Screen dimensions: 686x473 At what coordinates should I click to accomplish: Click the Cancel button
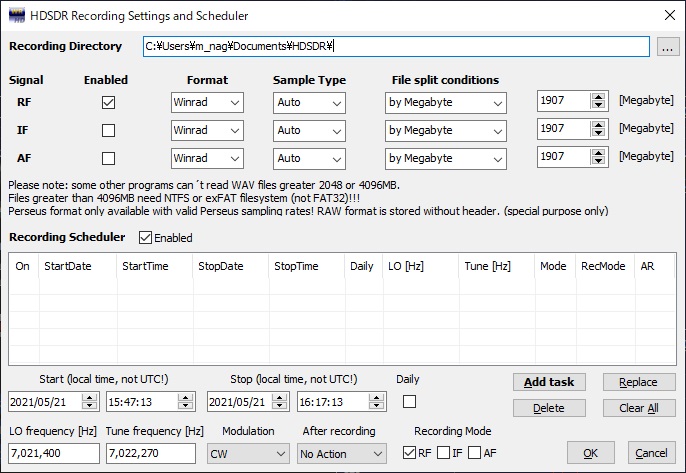tap(651, 453)
